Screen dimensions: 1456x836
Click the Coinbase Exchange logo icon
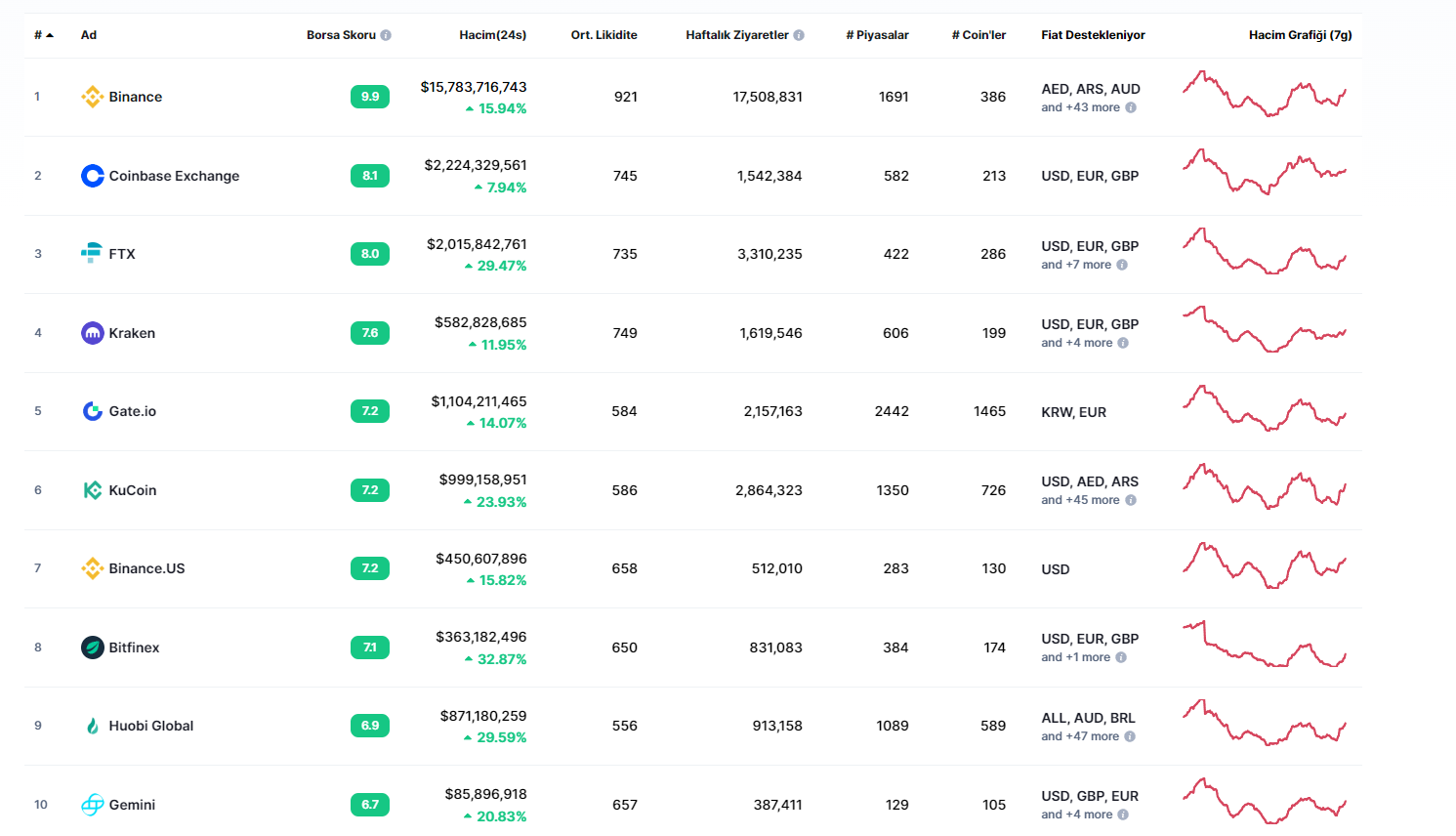[x=93, y=176]
